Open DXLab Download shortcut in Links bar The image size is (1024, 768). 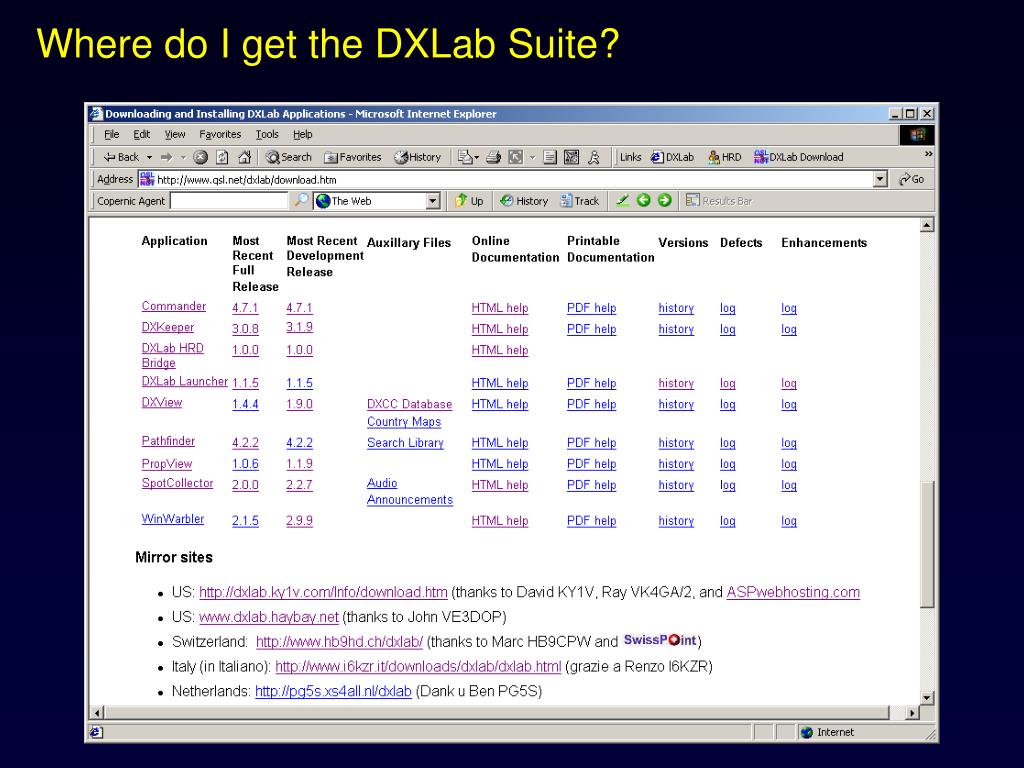(799, 157)
